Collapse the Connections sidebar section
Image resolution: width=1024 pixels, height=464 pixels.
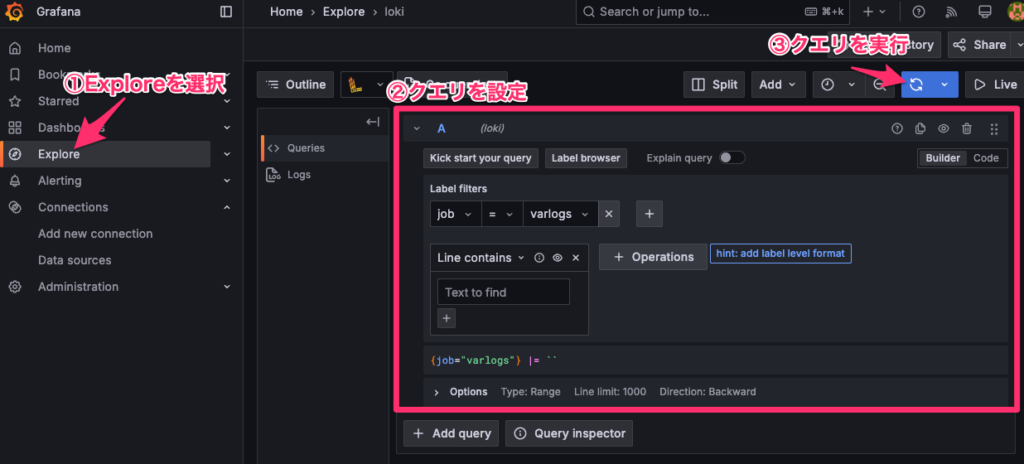click(x=227, y=207)
